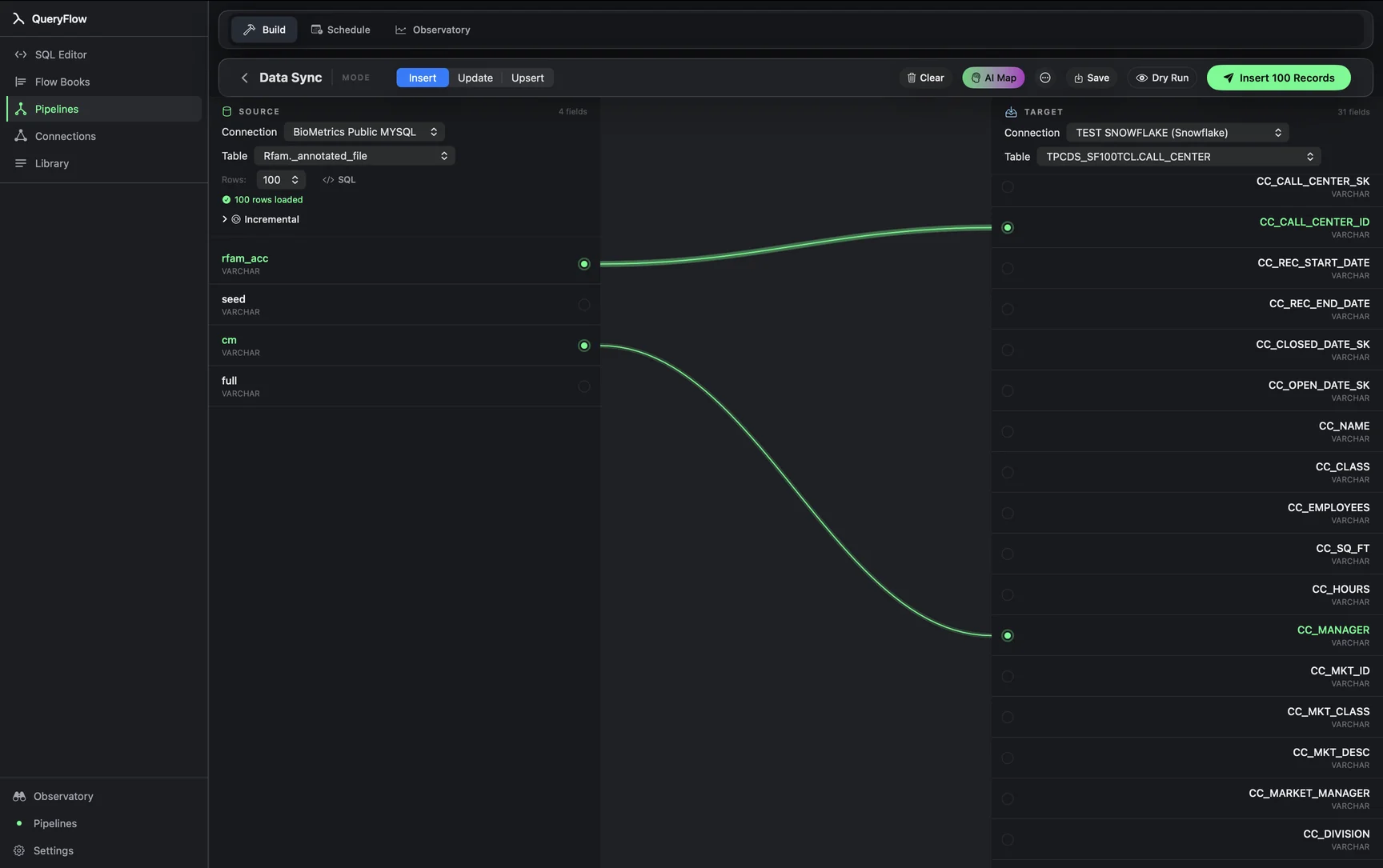Select CC_REC_START_DATE target connector

[x=1008, y=269]
